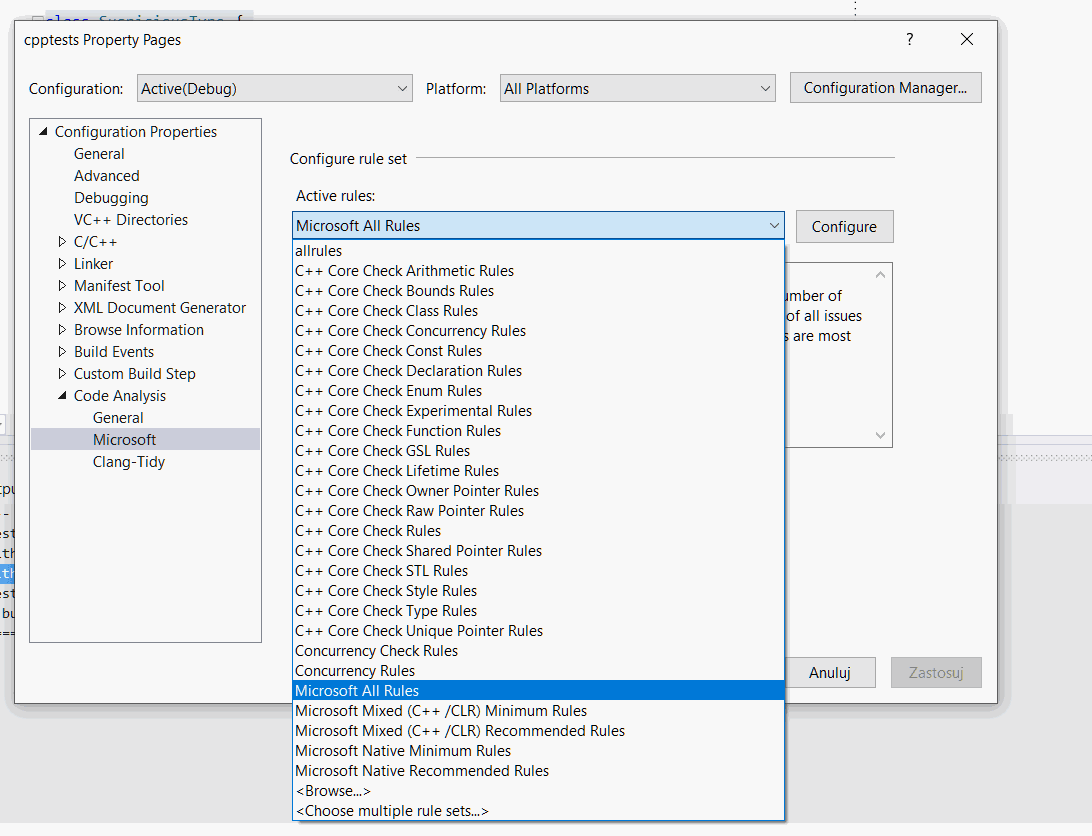Viewport: 1092px width, 836px height.
Task: Choose the C++ Core Check Rules entry
Action: pyautogui.click(x=538, y=531)
